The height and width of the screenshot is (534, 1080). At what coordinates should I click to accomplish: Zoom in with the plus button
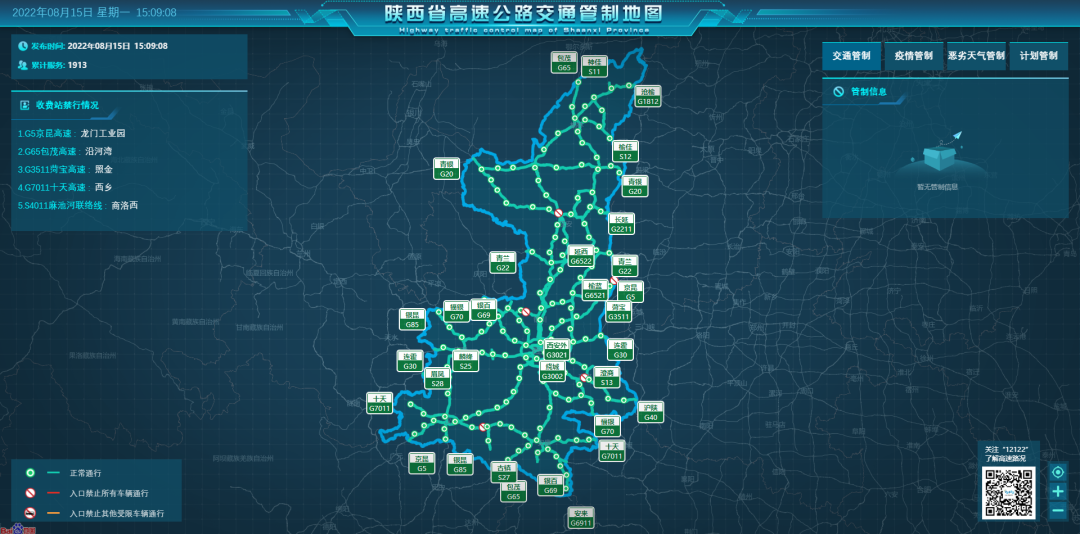point(1058,492)
